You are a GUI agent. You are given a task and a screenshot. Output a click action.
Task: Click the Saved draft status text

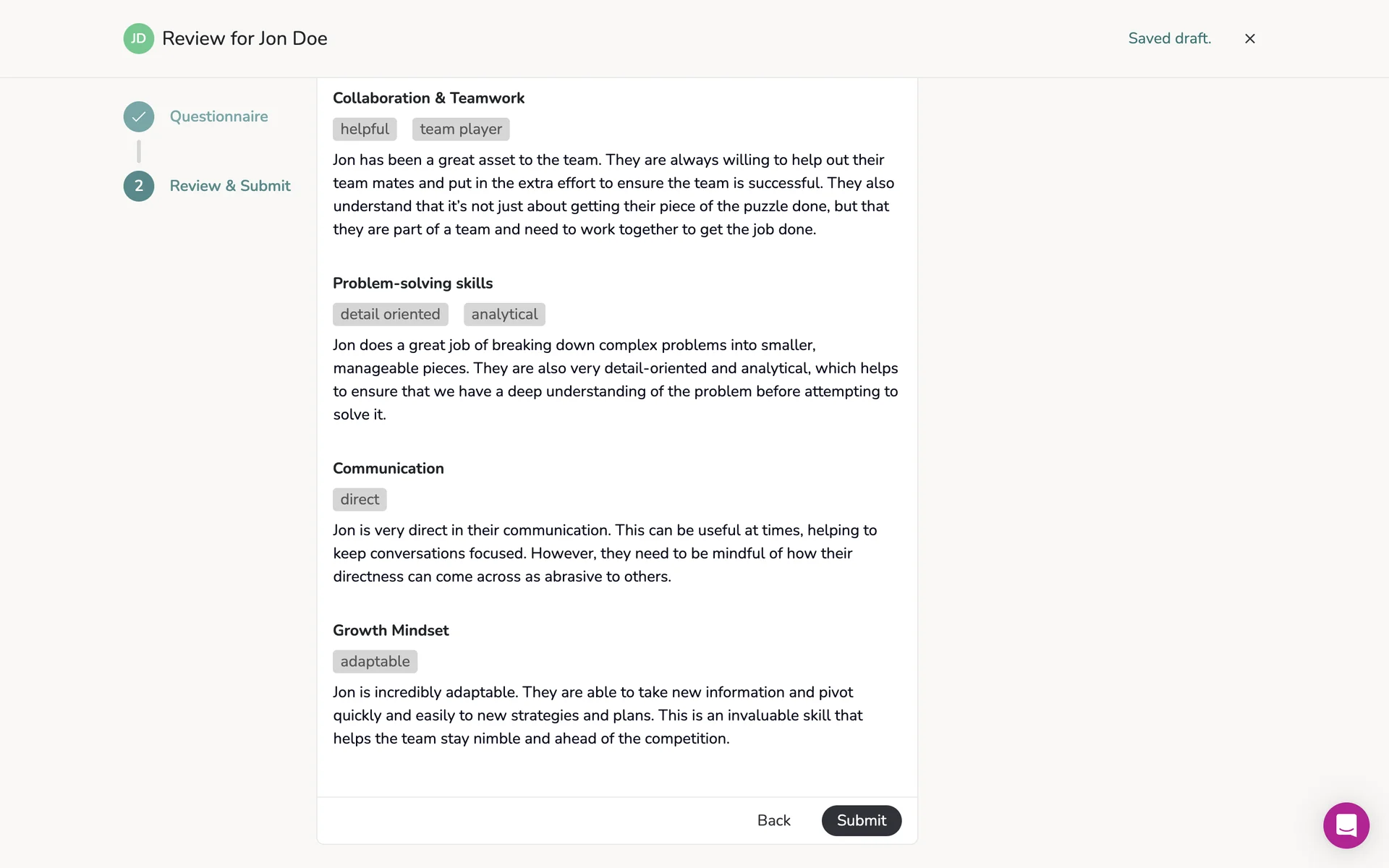(x=1169, y=38)
